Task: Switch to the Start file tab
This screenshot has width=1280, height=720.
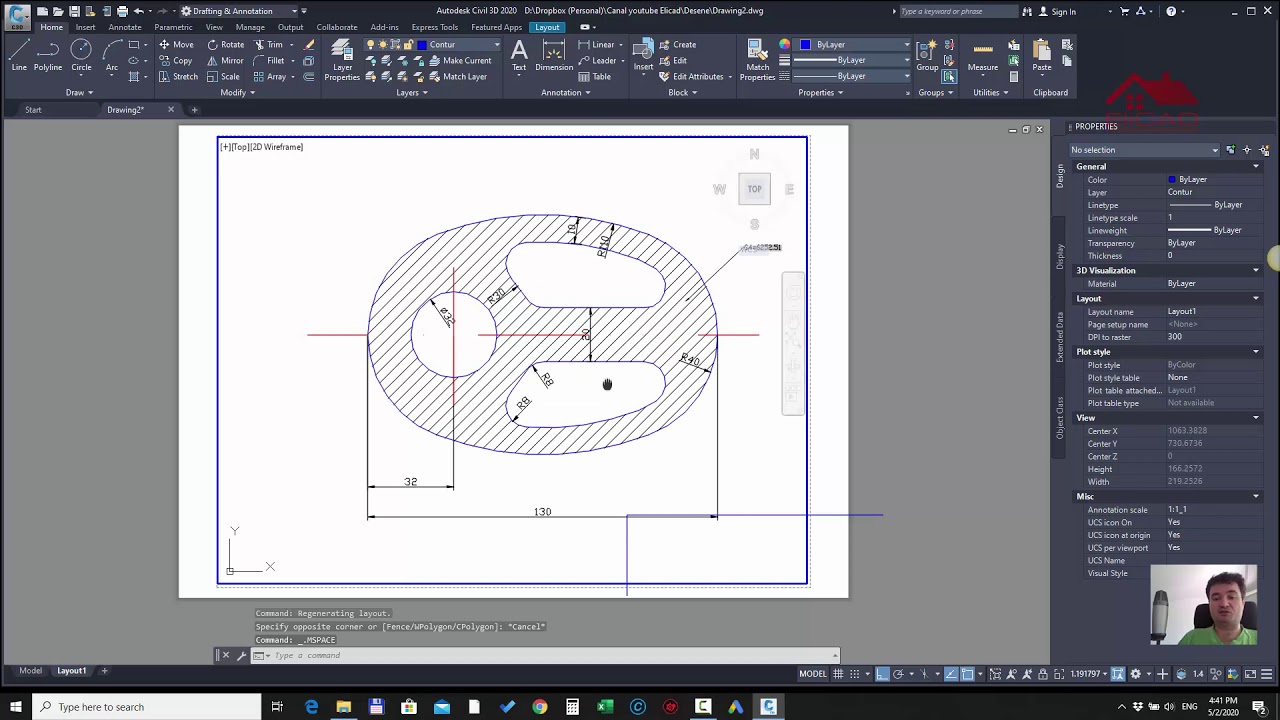Action: tap(33, 109)
